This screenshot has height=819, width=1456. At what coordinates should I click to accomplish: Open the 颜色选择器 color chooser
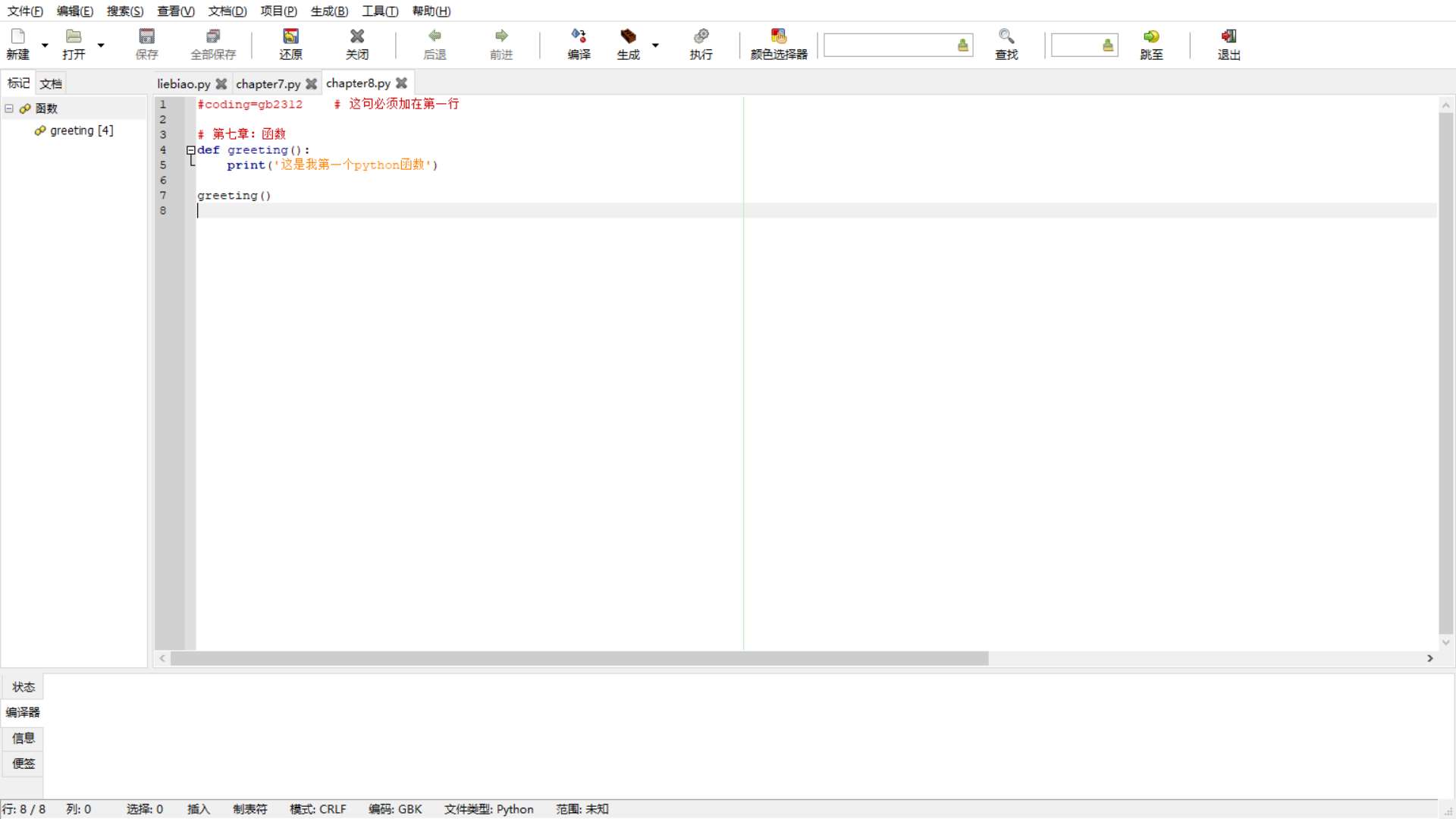click(779, 44)
